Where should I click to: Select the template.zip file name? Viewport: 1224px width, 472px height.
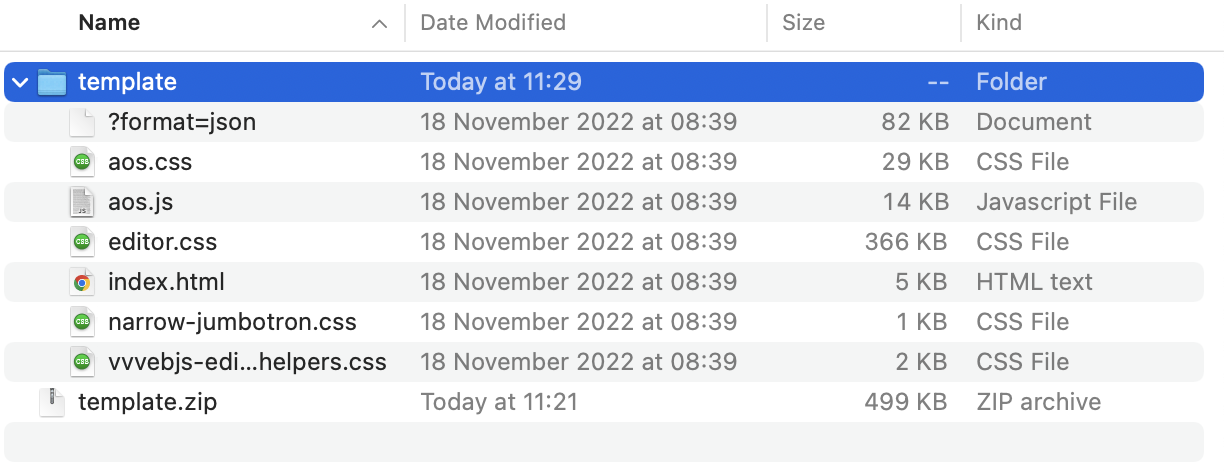point(147,402)
